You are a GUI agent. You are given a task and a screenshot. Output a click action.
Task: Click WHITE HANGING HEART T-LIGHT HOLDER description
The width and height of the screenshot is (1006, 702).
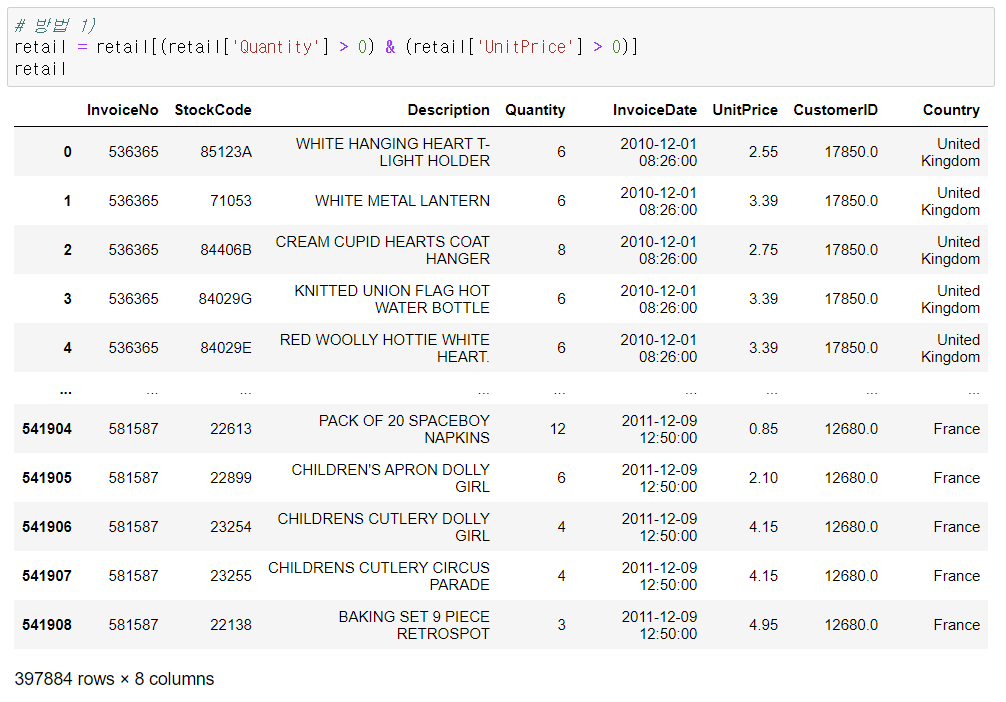click(393, 152)
